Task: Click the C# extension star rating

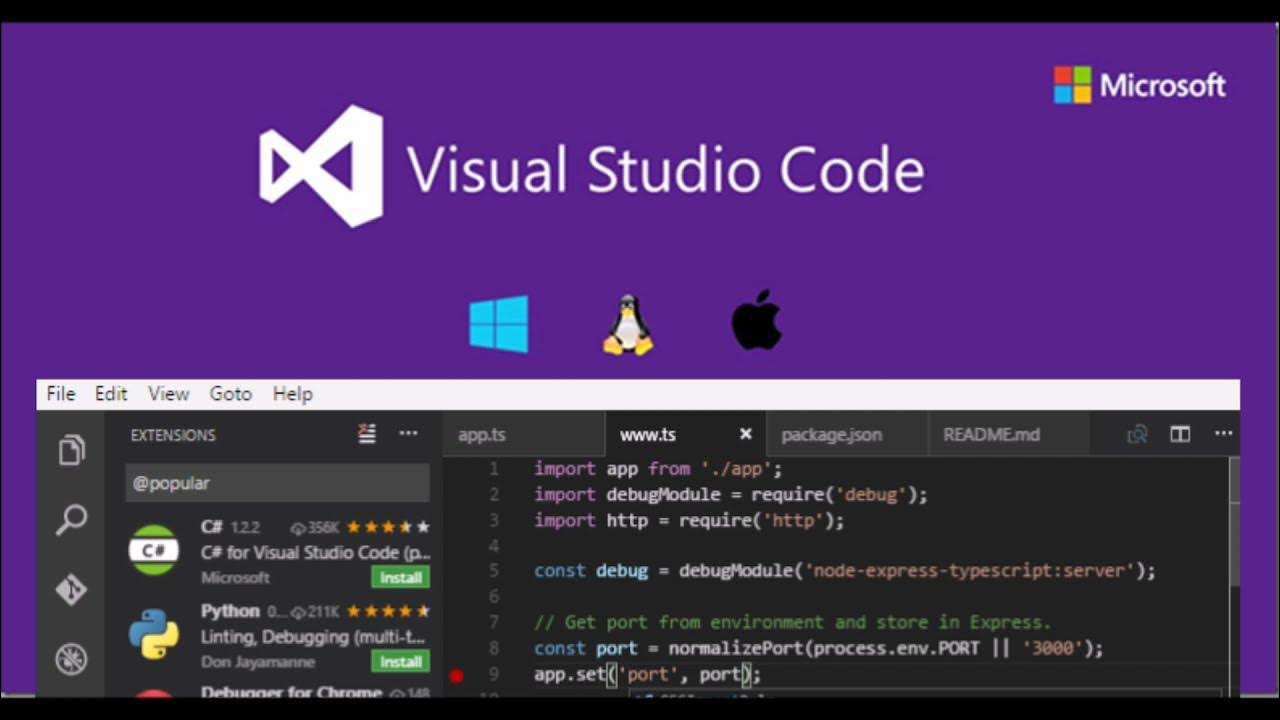Action: click(x=388, y=527)
